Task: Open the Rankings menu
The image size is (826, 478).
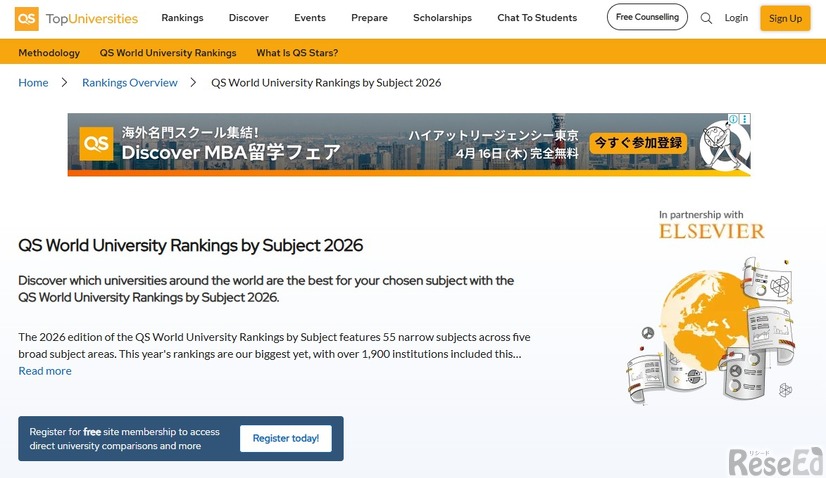Action: (x=182, y=18)
